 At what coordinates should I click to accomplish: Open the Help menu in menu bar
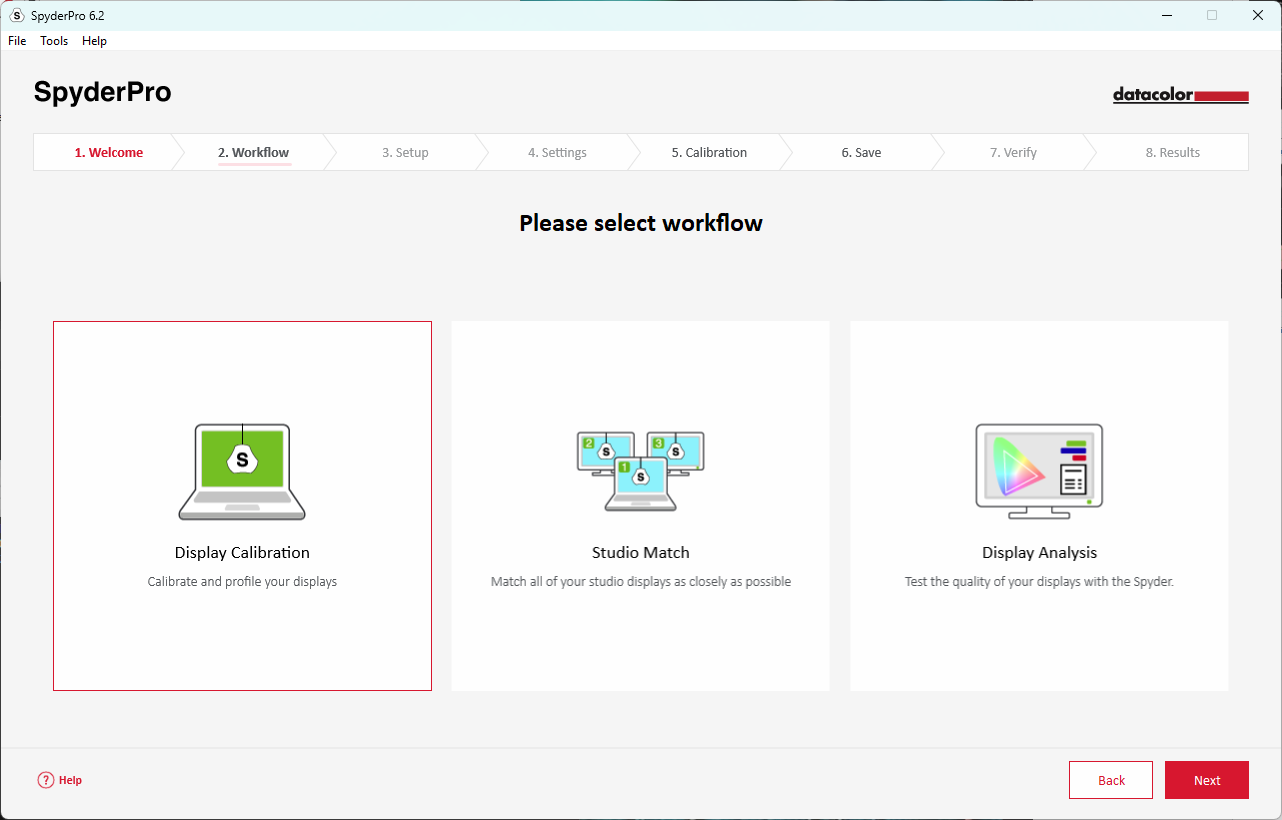pyautogui.click(x=94, y=41)
